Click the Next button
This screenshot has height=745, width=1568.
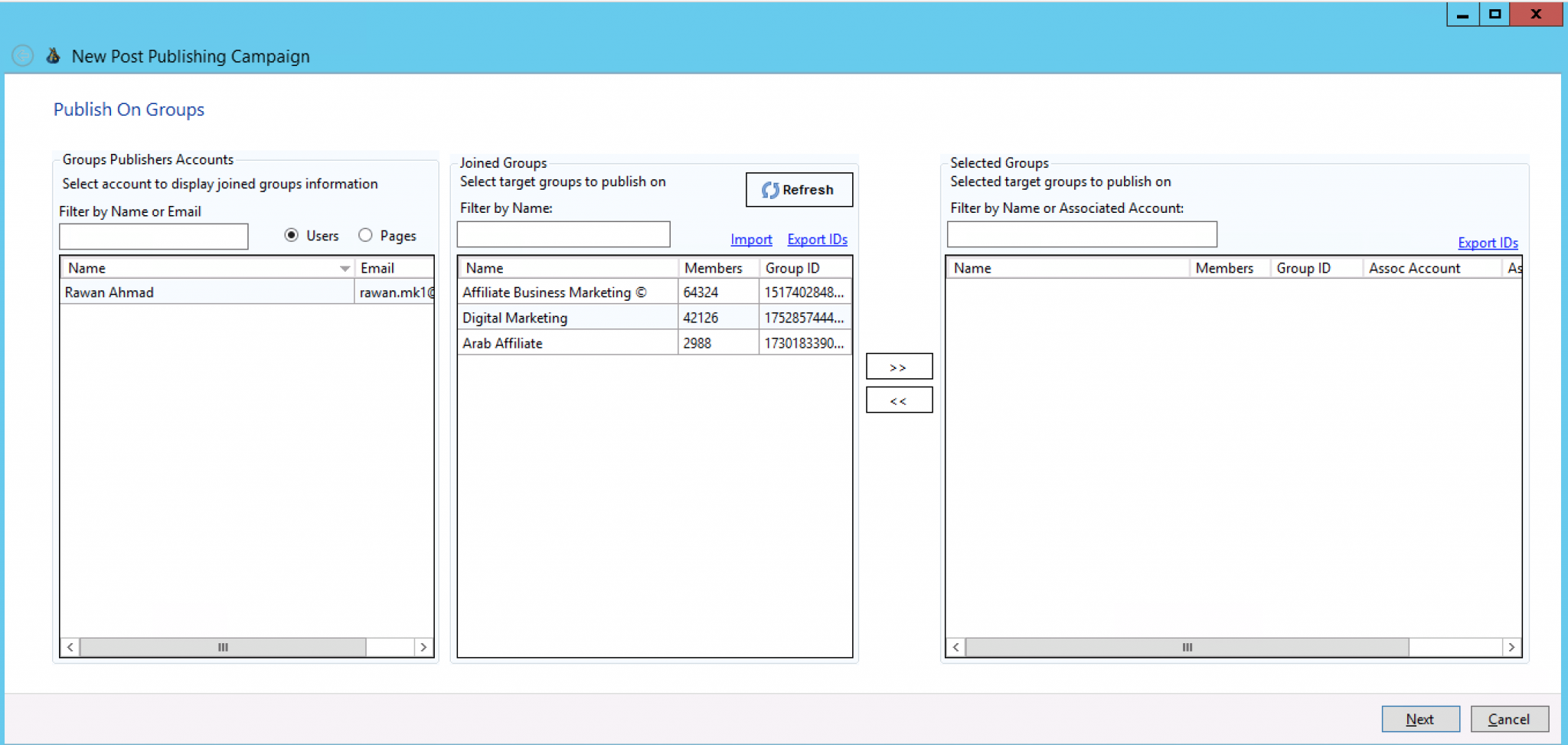[x=1420, y=719]
